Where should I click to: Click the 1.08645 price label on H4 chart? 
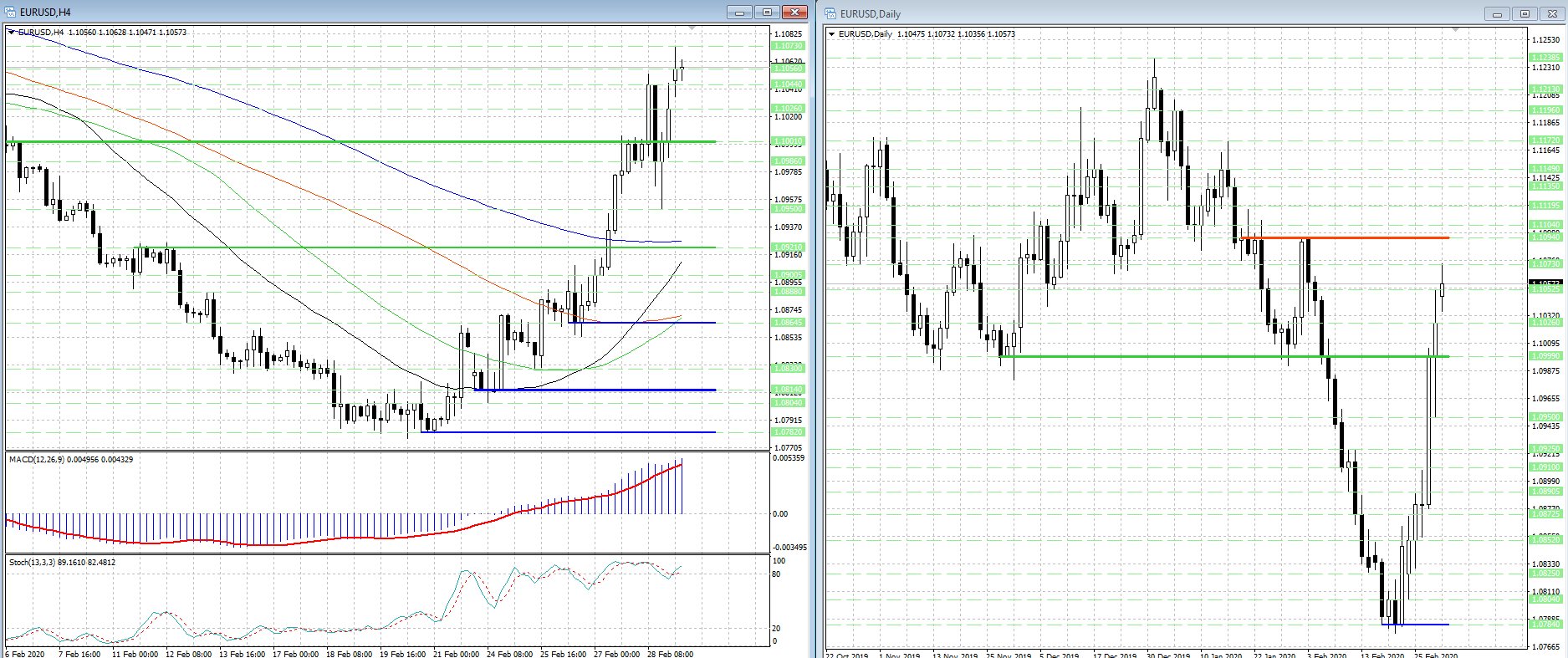(x=788, y=323)
